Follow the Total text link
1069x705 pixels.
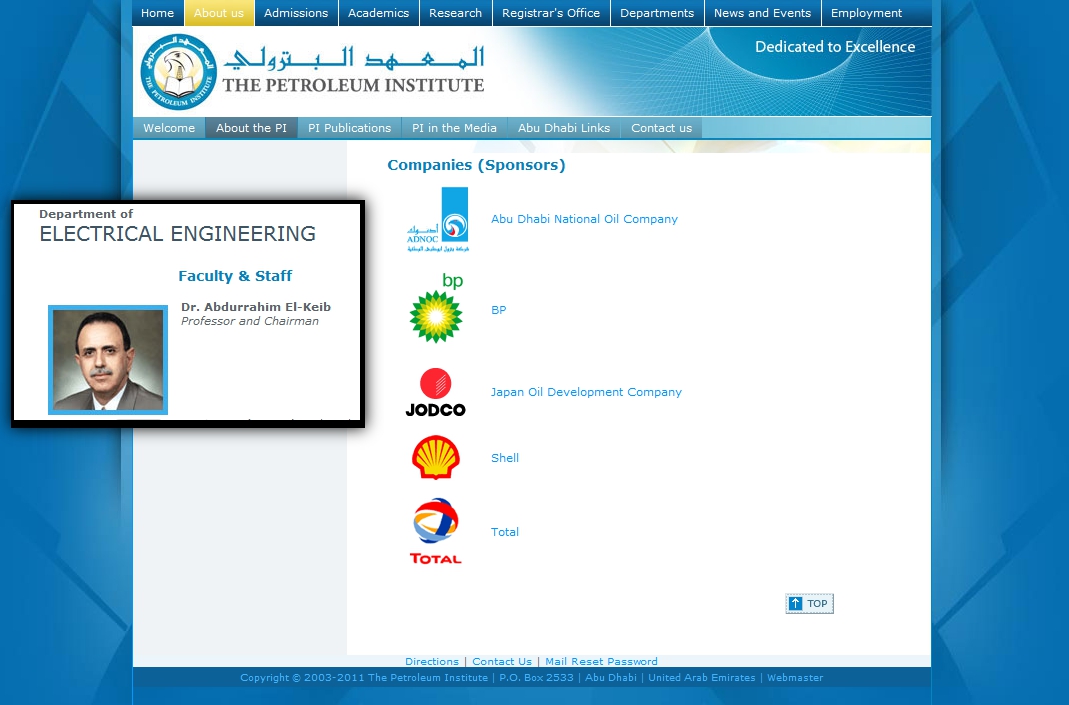pos(505,532)
